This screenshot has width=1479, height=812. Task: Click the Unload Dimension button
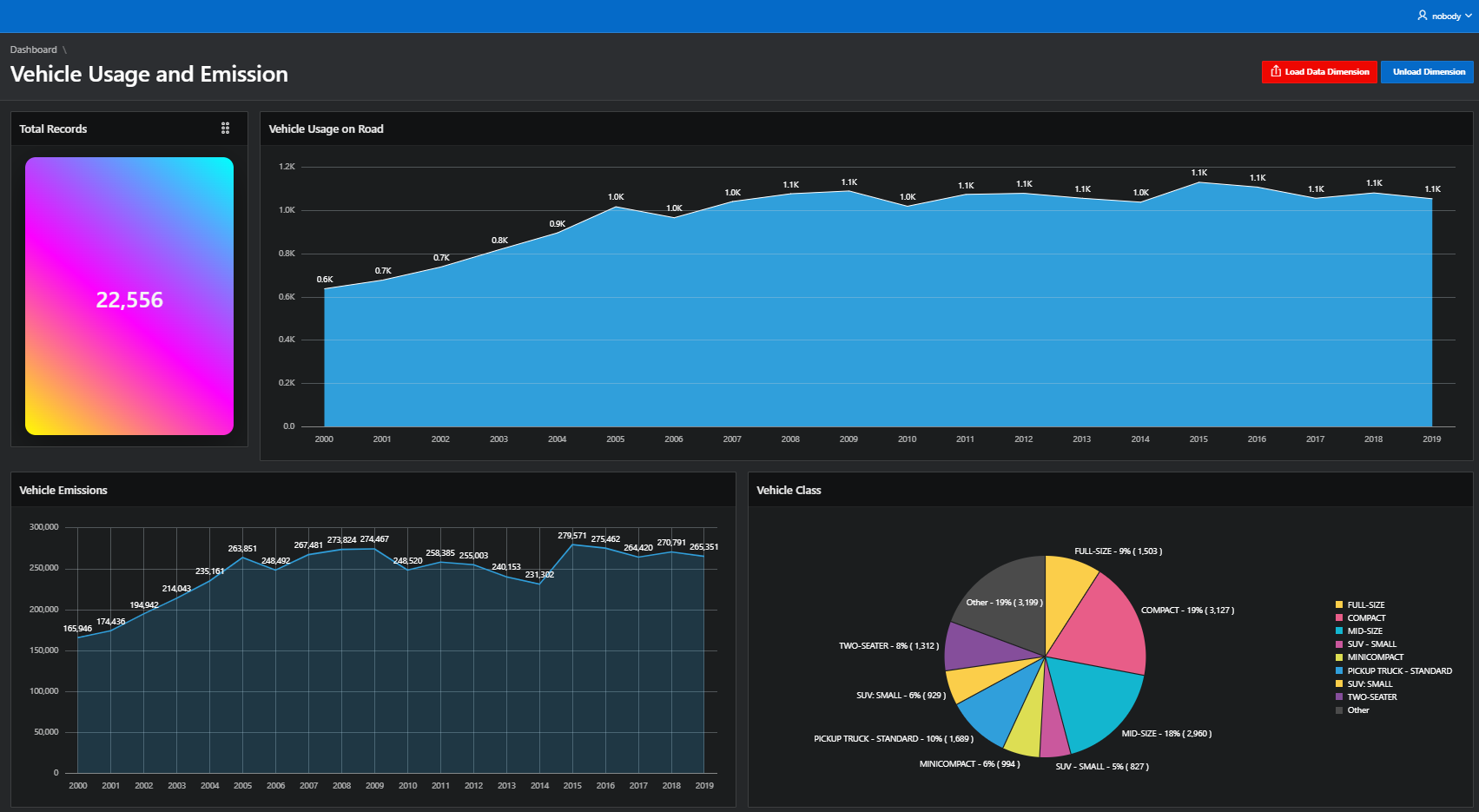1428,72
